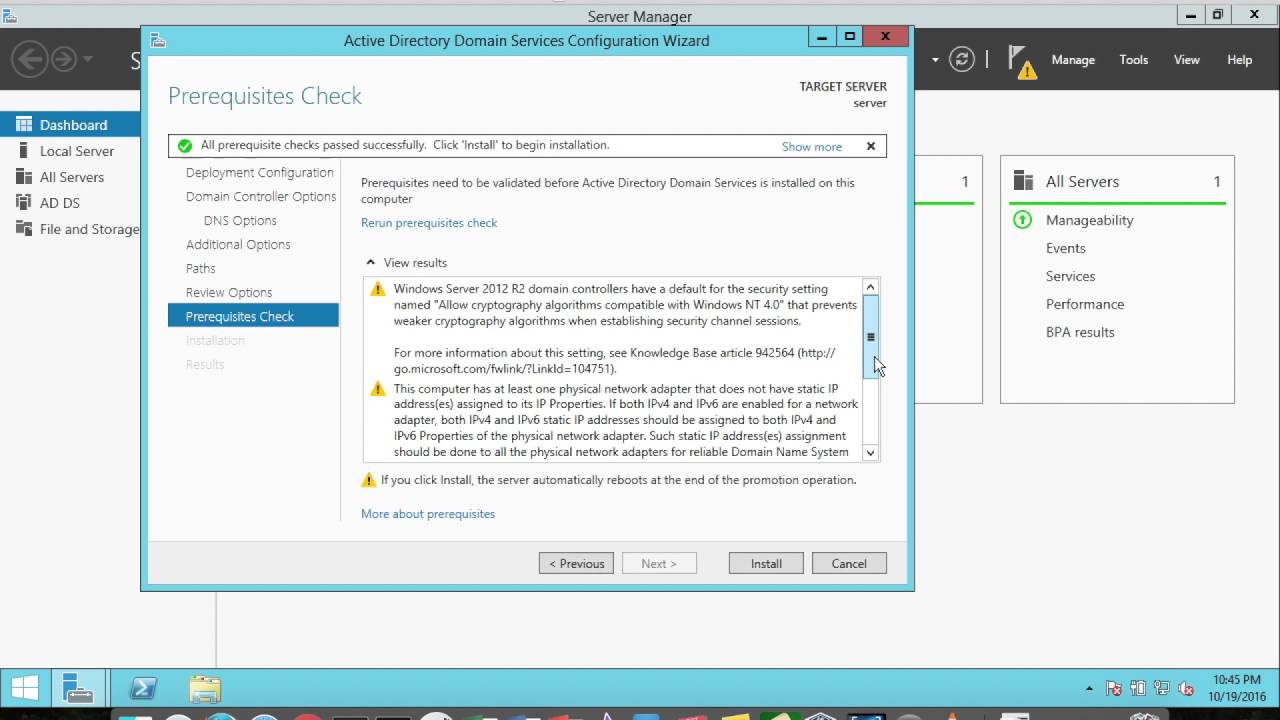This screenshot has height=720, width=1280.
Task: Click the Local Server icon in sidebar
Action: (x=24, y=151)
